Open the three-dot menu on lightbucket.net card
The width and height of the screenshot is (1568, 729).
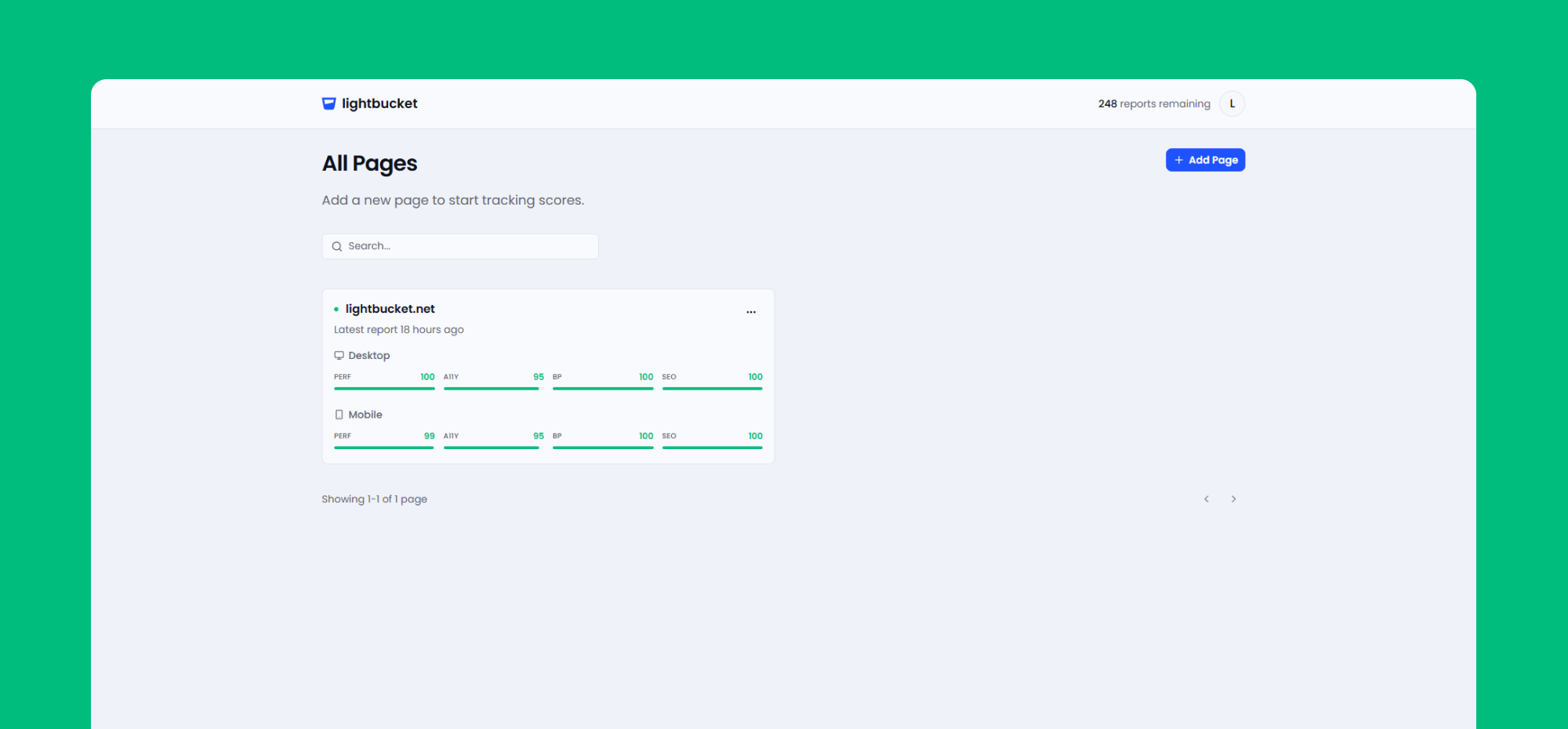pos(750,312)
